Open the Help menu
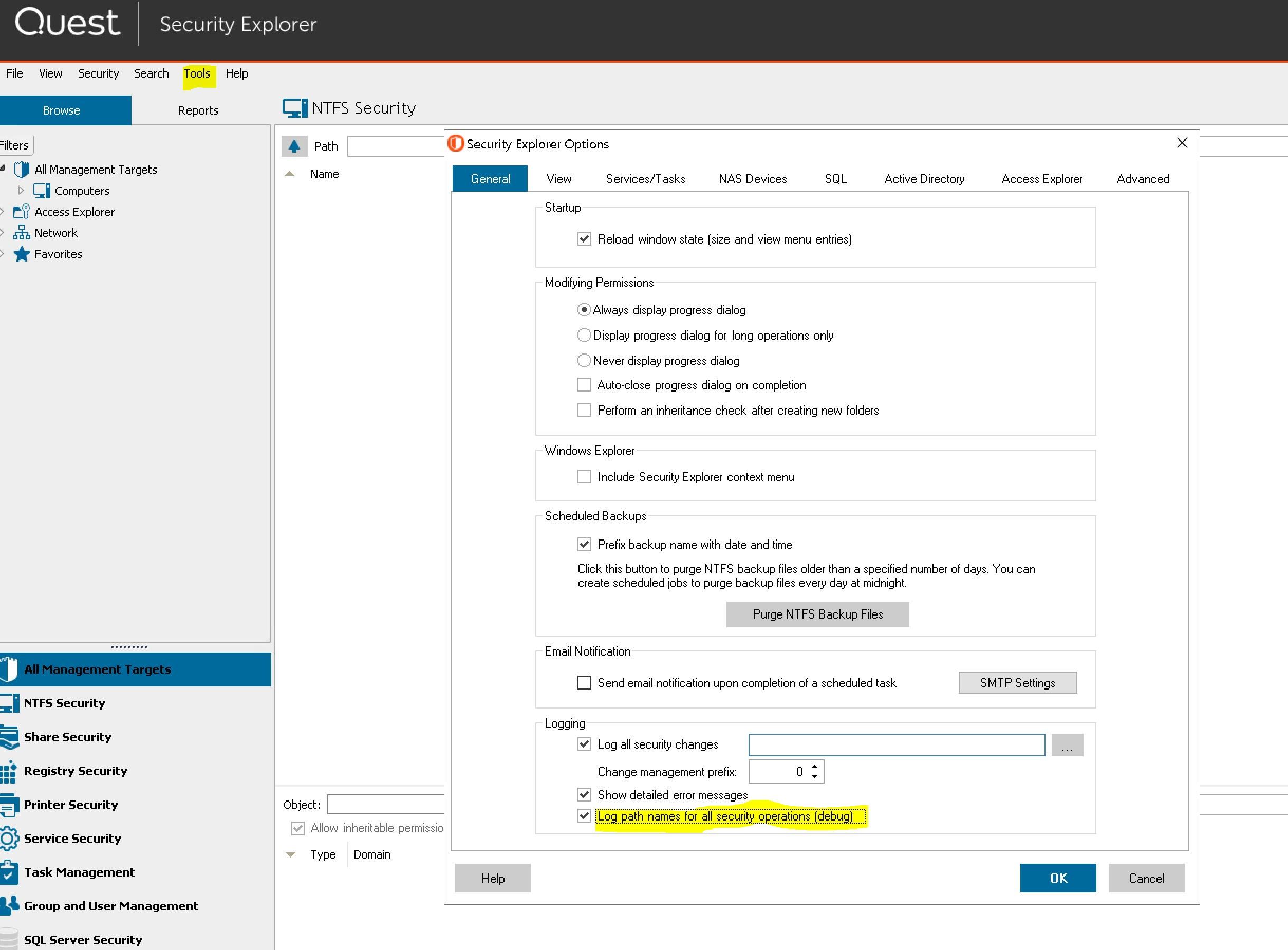This screenshot has height=950, width=1288. (x=237, y=73)
